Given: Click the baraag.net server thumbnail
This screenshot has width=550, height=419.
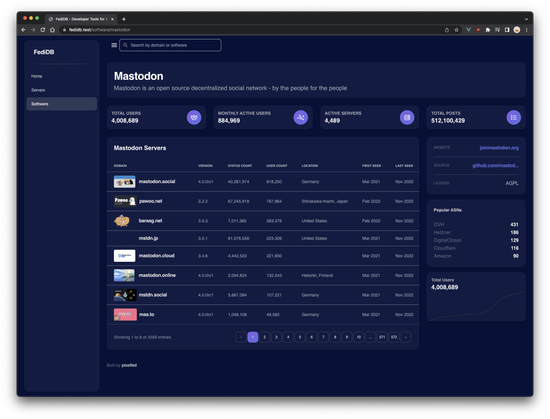Looking at the screenshot, I should click(x=122, y=221).
